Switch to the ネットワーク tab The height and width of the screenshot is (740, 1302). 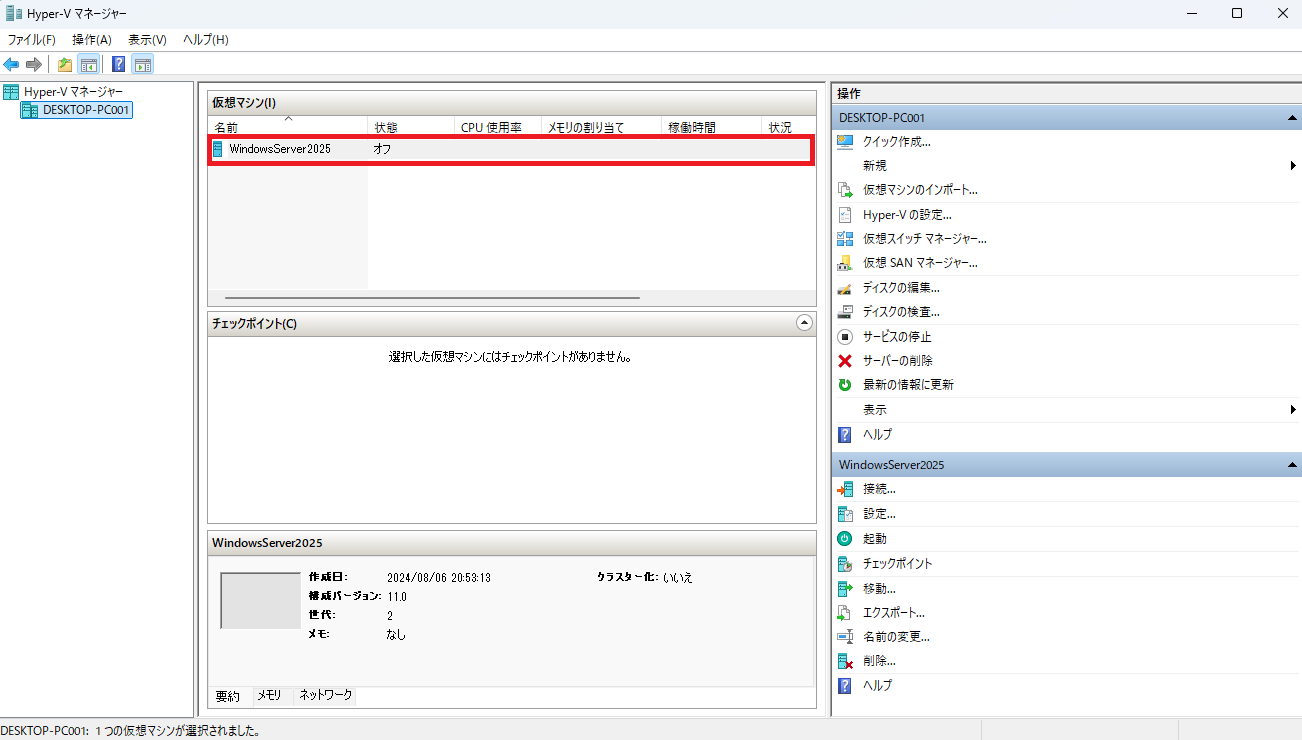(326, 695)
